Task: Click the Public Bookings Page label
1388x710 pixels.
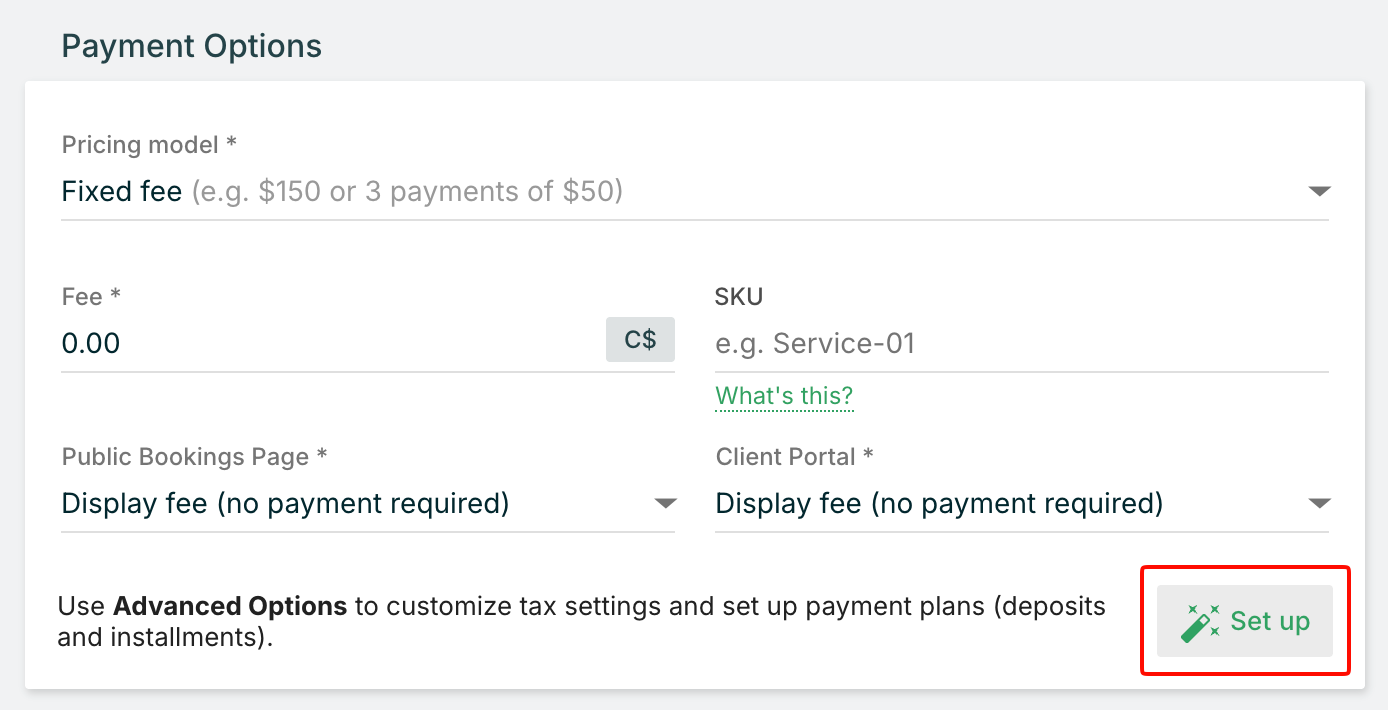Action: (194, 457)
